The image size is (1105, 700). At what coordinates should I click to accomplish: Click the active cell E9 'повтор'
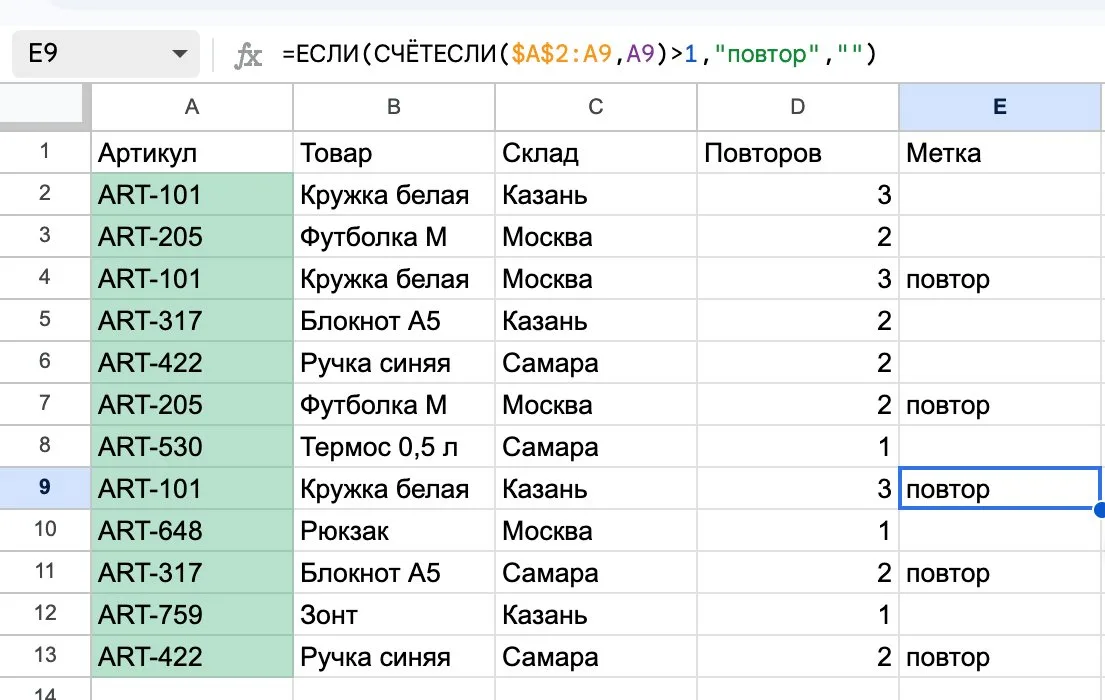[x=1000, y=488]
